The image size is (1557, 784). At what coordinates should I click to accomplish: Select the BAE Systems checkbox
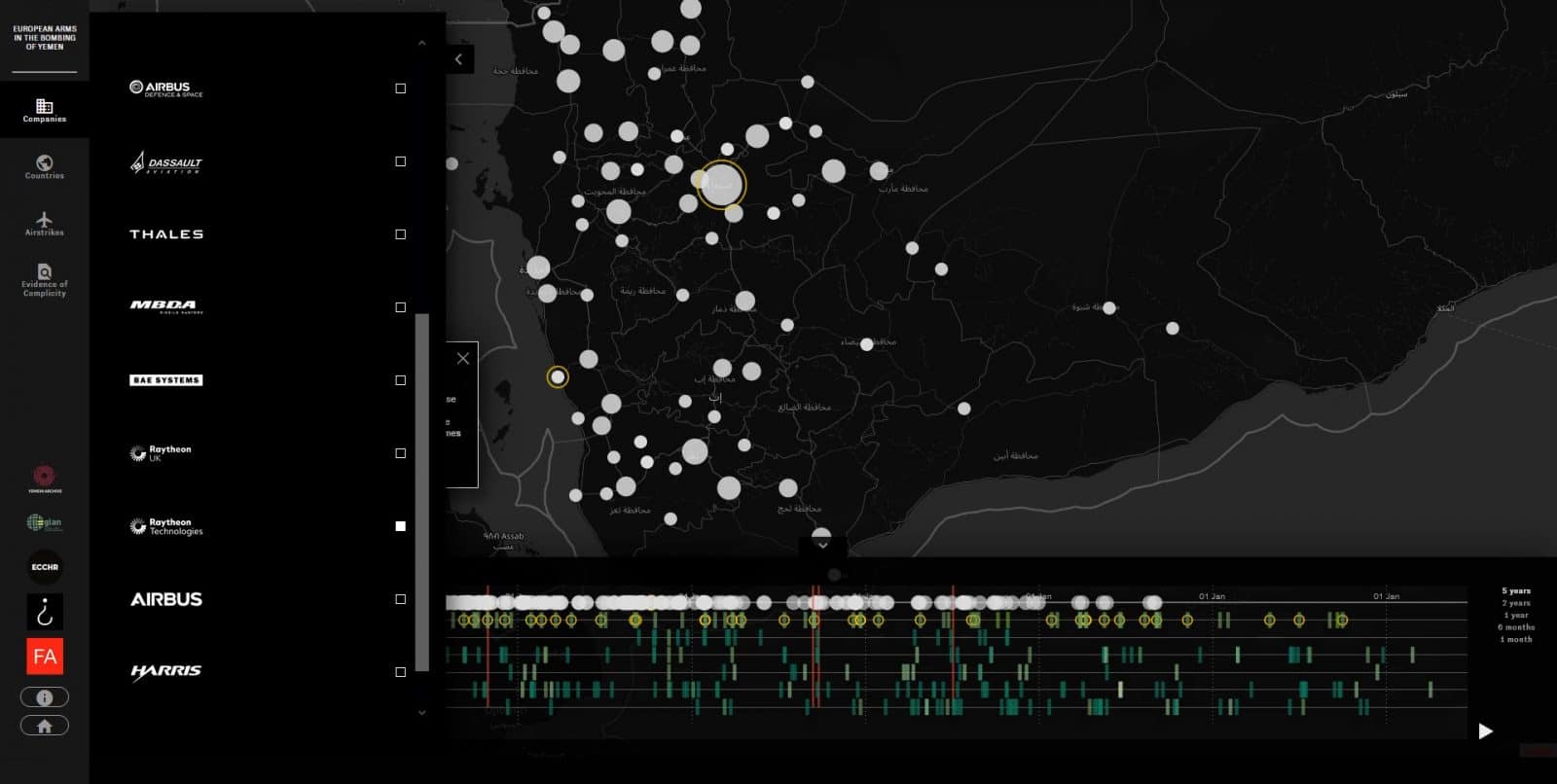tap(400, 380)
